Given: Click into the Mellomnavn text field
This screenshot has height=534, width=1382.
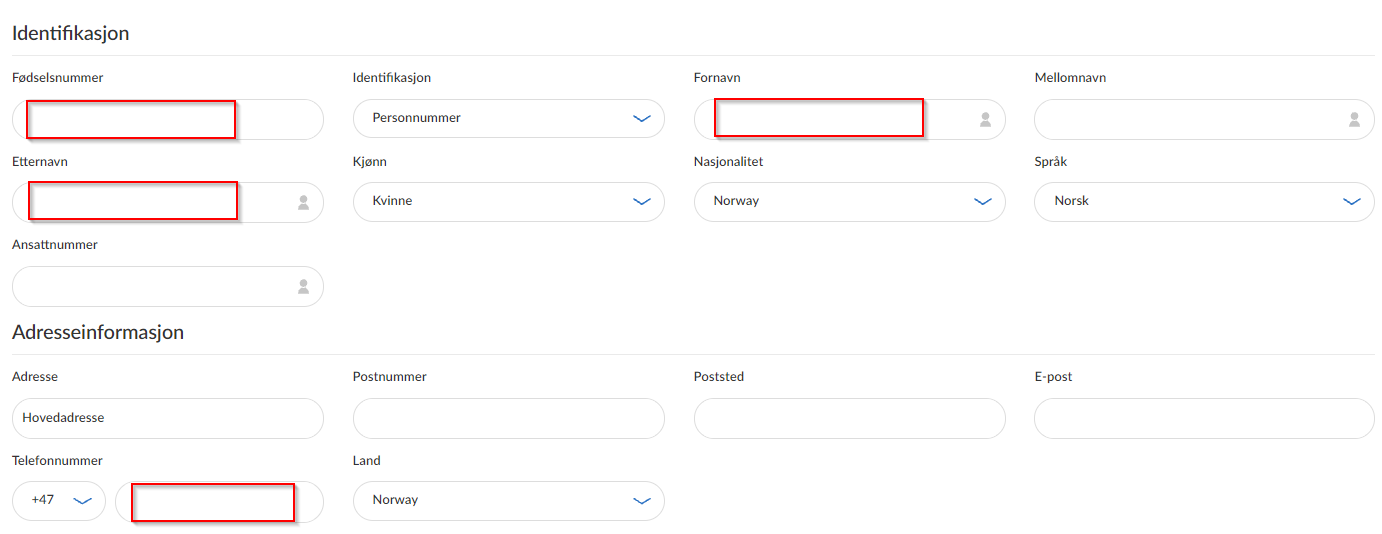Looking at the screenshot, I should (x=1204, y=119).
